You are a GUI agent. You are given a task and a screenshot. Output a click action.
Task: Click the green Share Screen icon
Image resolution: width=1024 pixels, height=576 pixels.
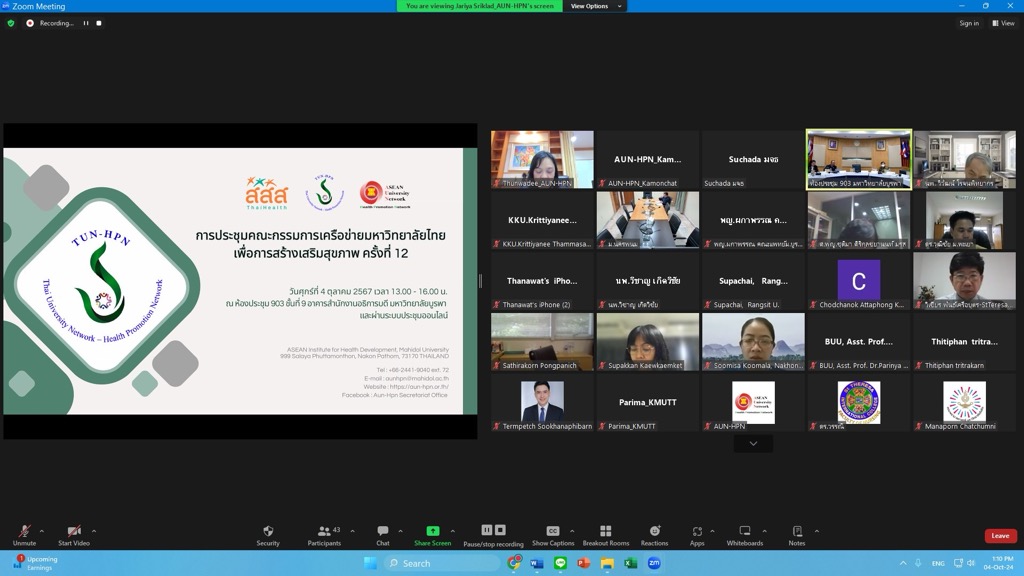coord(432,534)
